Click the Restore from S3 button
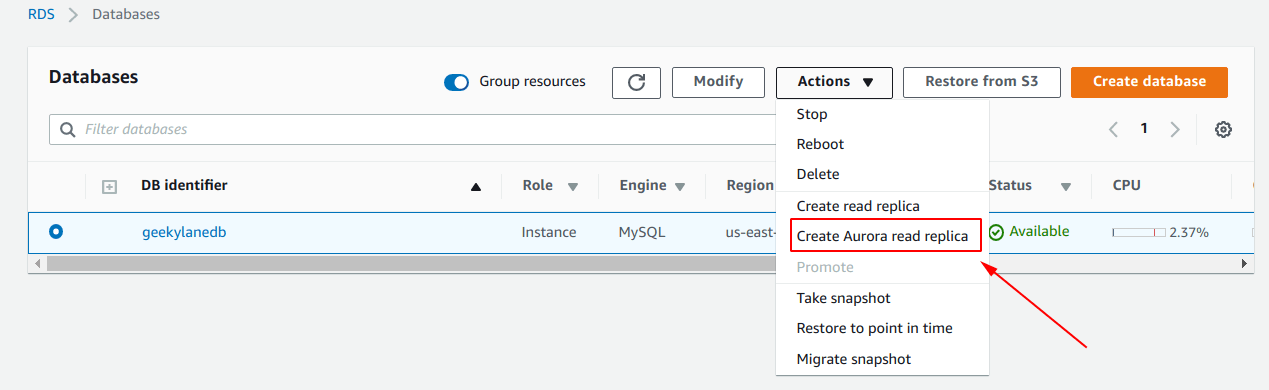This screenshot has height=390, width=1269. tap(982, 82)
